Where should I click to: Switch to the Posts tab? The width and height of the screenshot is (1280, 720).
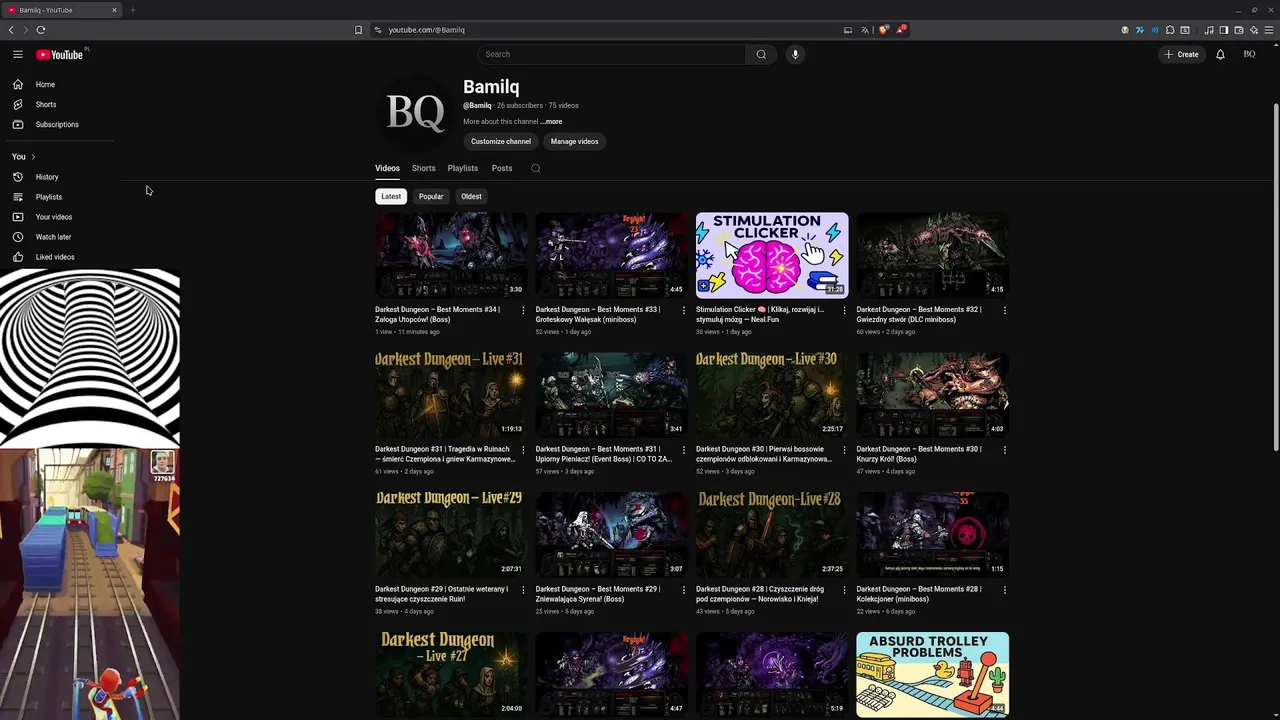pos(502,168)
